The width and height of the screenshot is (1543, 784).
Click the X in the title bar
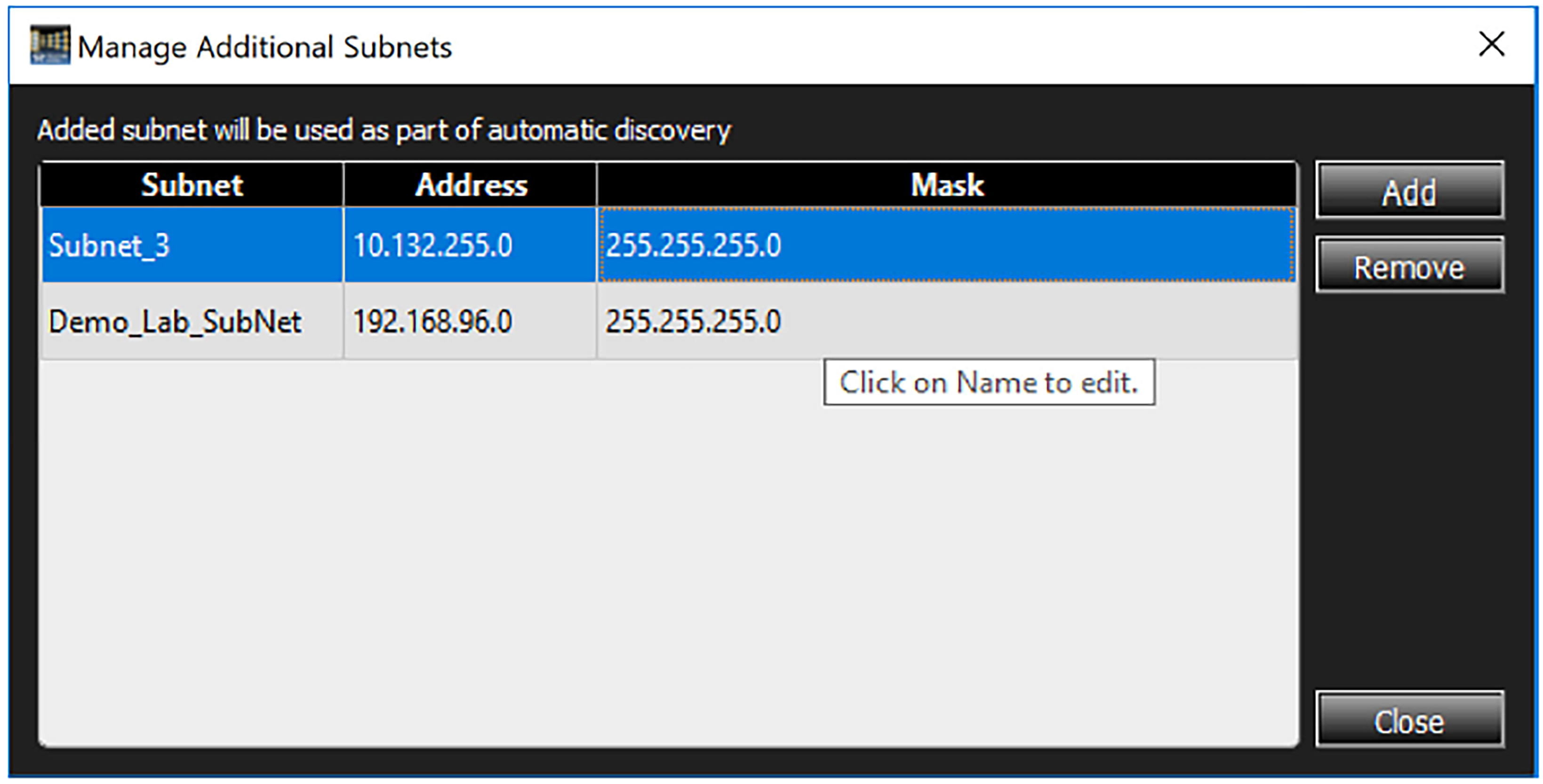click(x=1491, y=44)
